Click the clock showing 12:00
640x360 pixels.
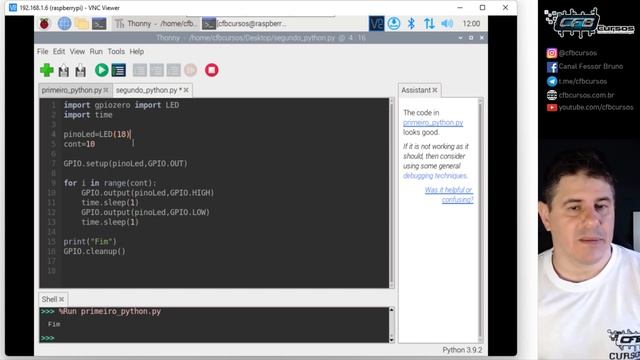(x=471, y=24)
